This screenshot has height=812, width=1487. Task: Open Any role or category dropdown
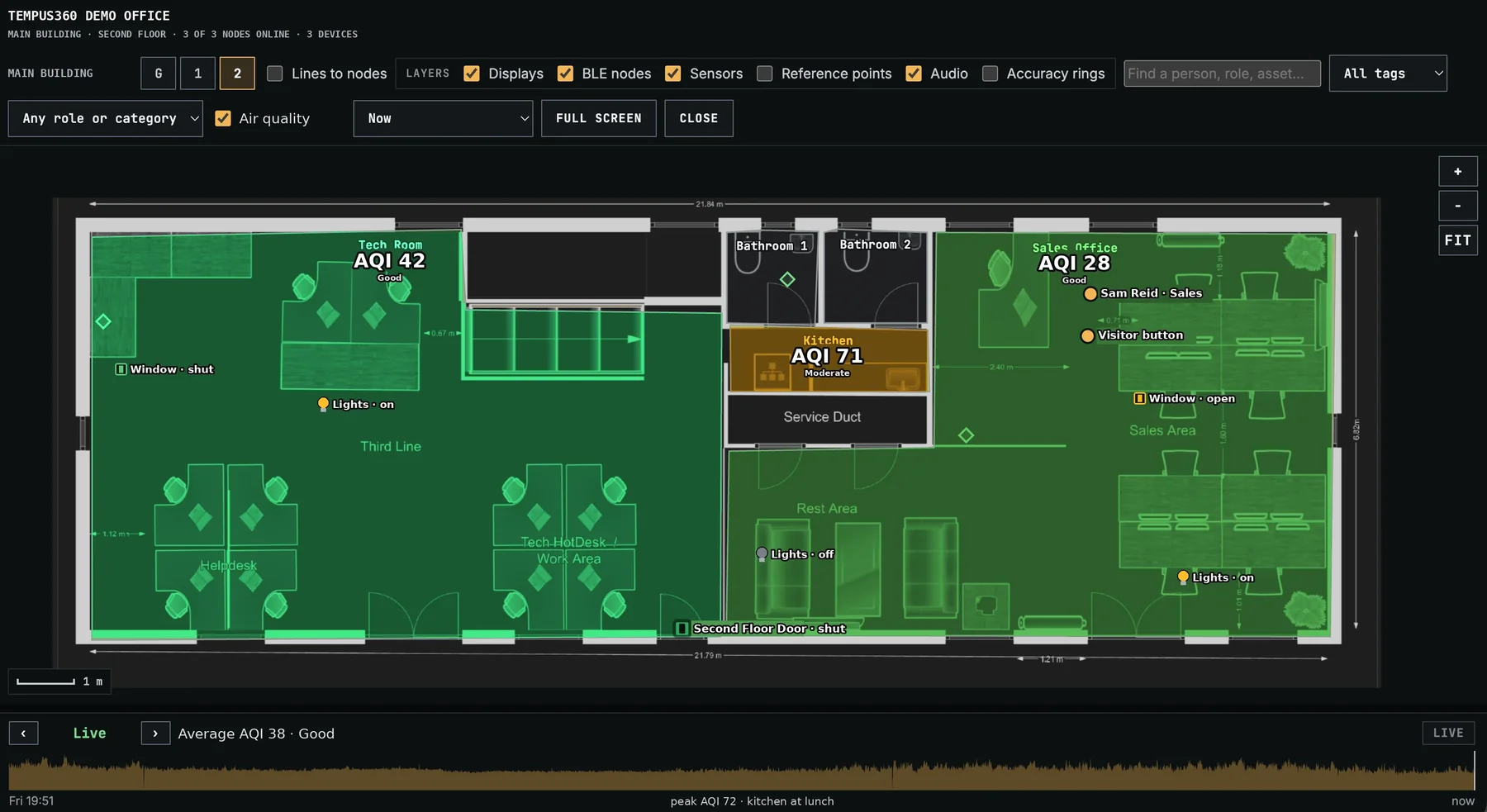(x=106, y=118)
